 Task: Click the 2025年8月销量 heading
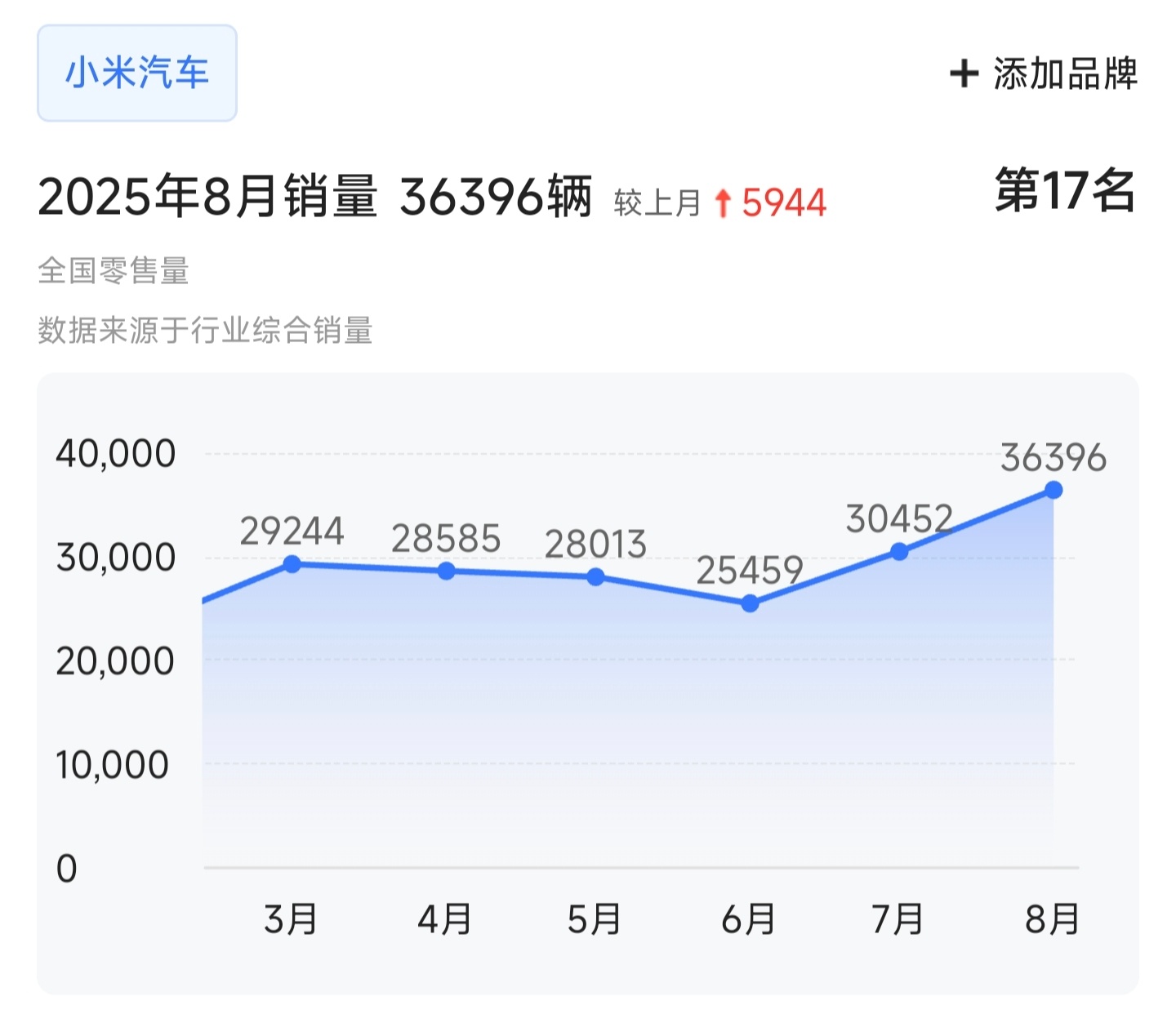(x=208, y=197)
